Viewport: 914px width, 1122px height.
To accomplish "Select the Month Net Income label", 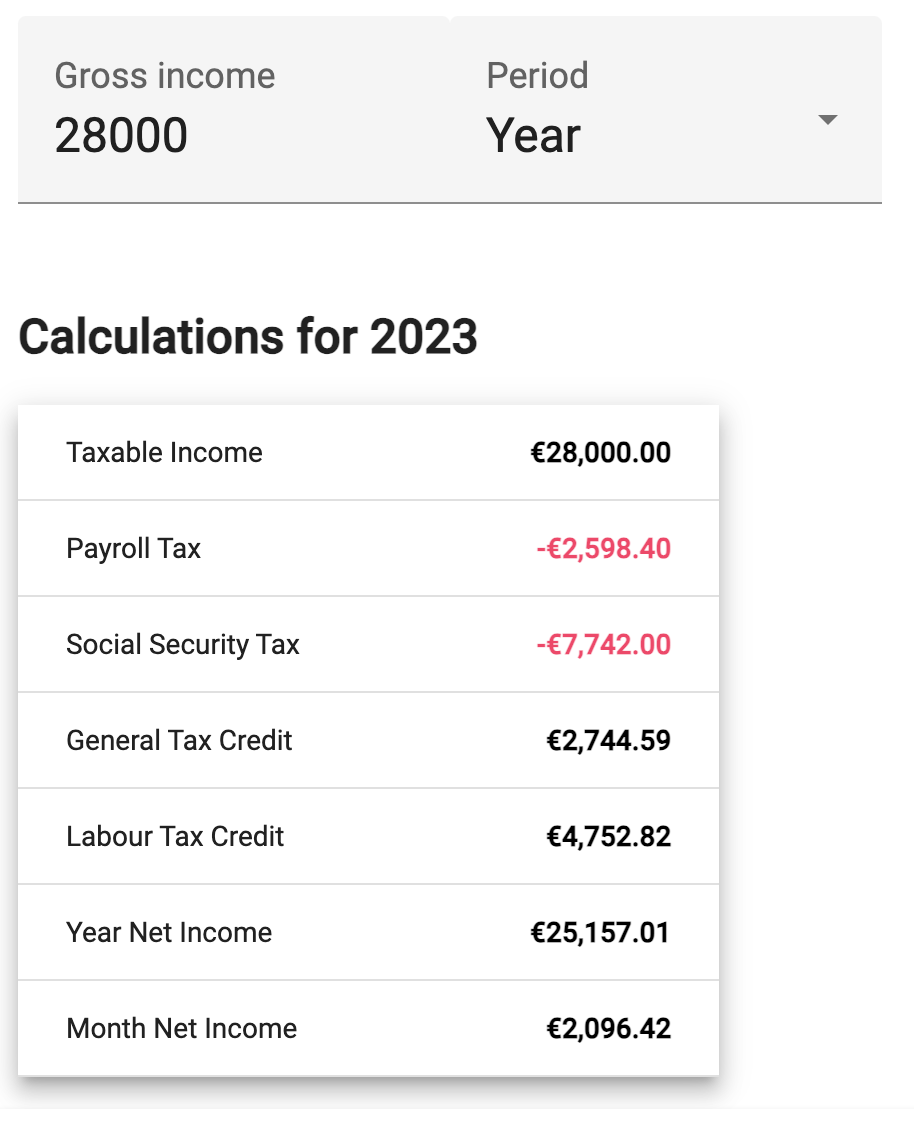I will 181,1029.
